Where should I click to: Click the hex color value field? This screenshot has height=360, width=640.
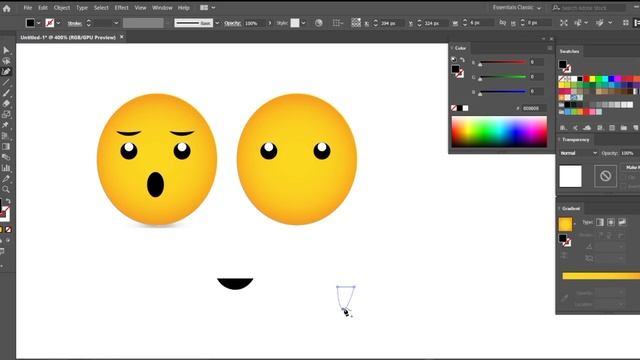point(533,108)
